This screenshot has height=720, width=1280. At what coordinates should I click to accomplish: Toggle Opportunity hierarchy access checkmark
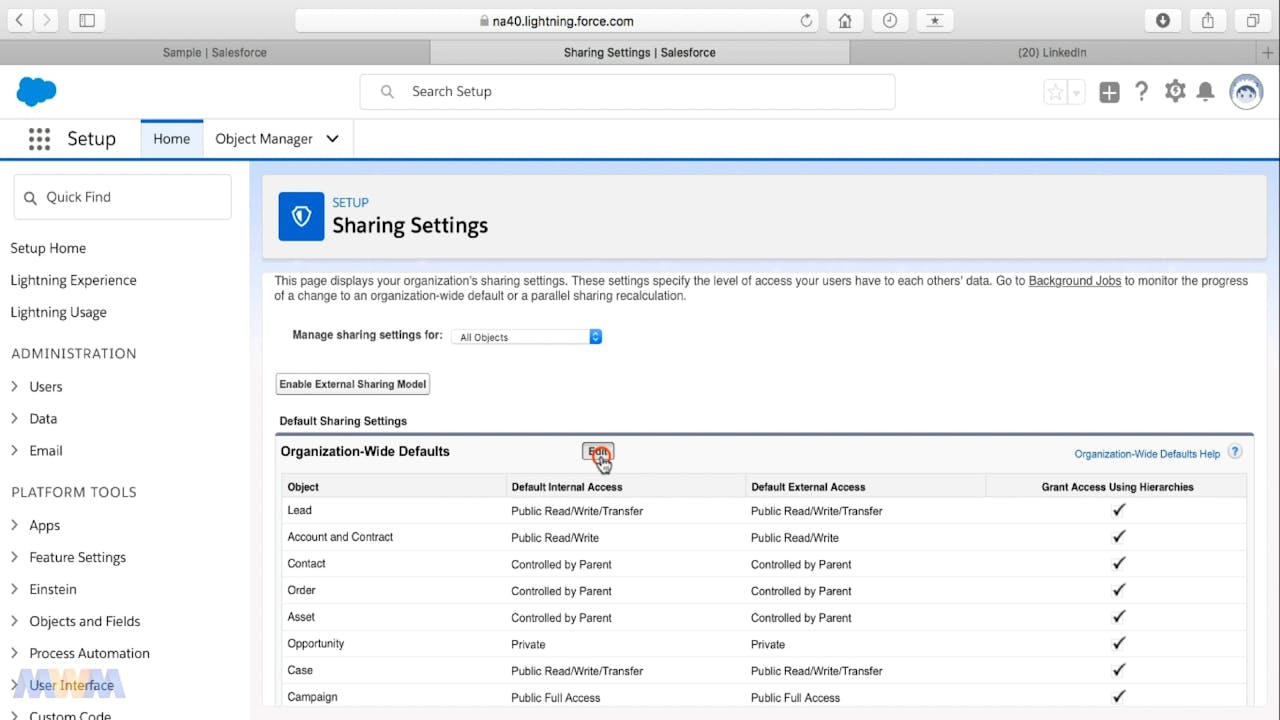1119,644
